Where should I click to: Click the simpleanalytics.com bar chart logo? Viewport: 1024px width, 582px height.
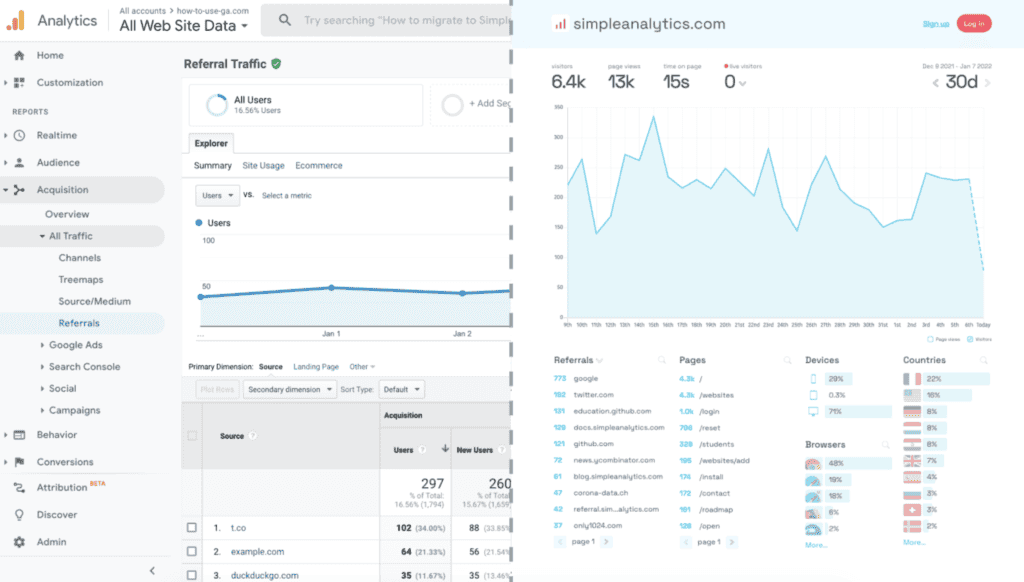(x=560, y=24)
